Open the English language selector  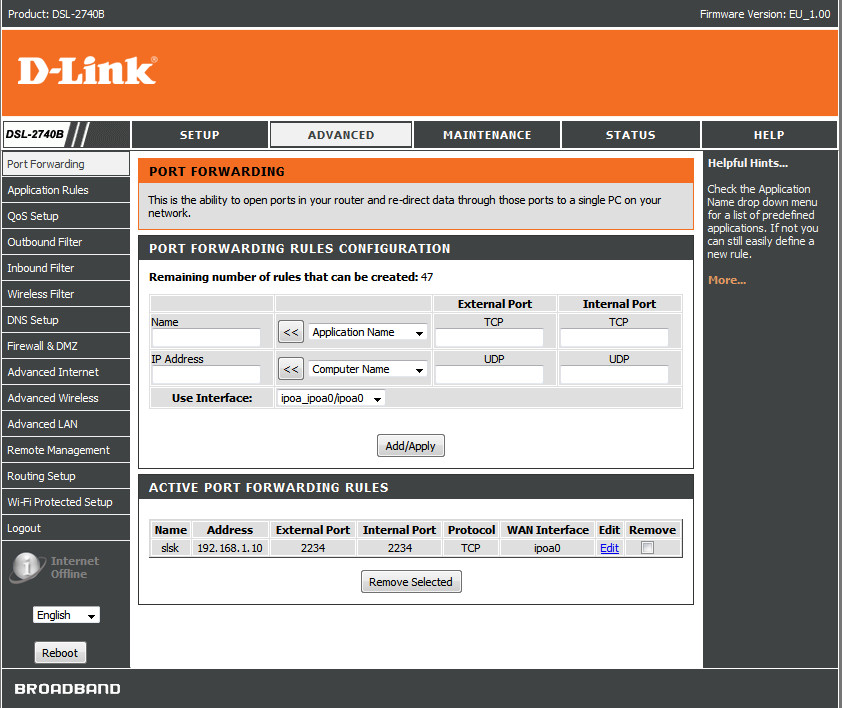click(66, 615)
